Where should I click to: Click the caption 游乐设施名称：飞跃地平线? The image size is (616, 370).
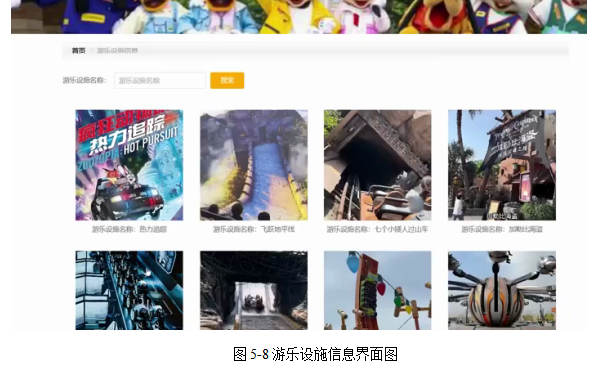click(254, 229)
